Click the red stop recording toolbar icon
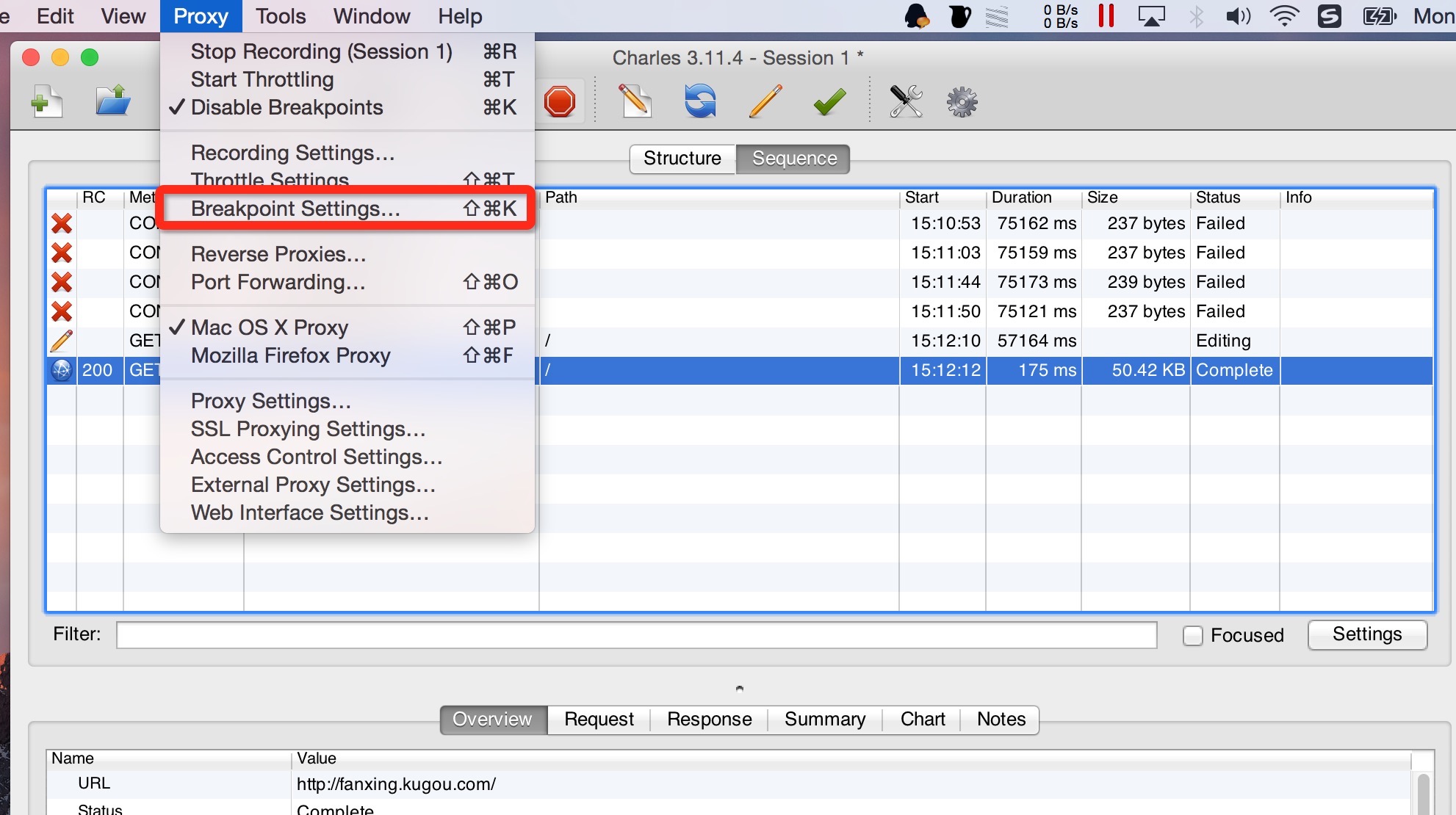The image size is (1456, 815). pos(560,101)
